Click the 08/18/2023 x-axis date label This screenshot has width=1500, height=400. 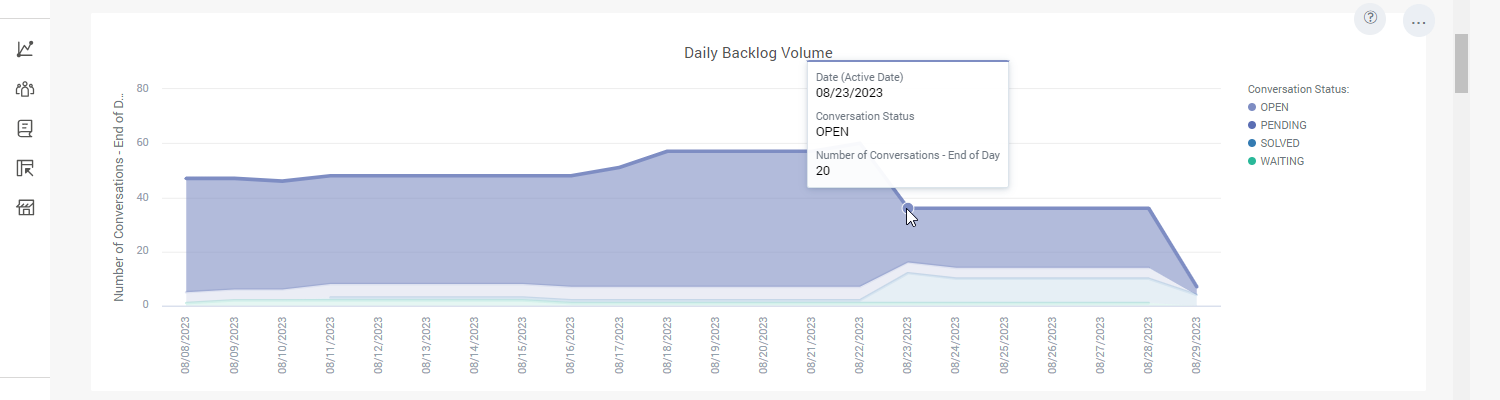668,346
